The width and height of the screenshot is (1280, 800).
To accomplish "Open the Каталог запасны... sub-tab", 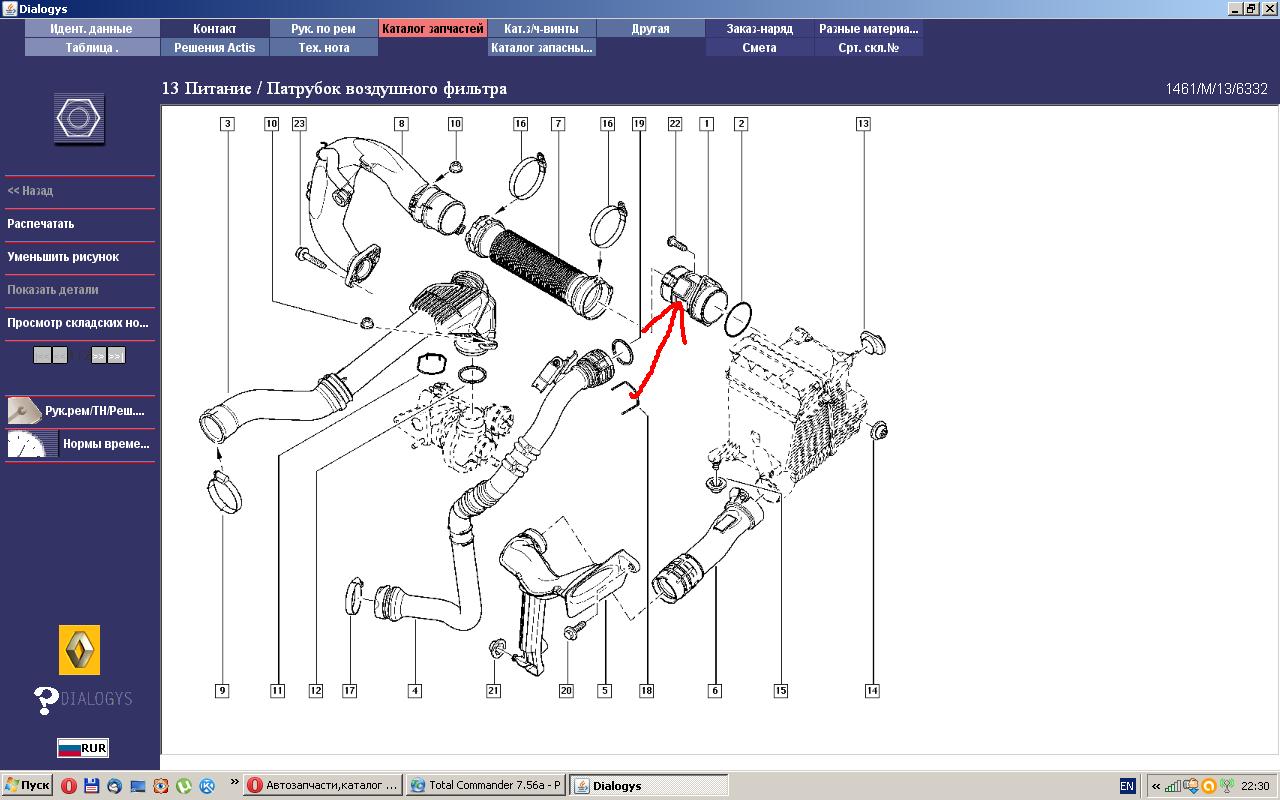I will click(x=542, y=47).
